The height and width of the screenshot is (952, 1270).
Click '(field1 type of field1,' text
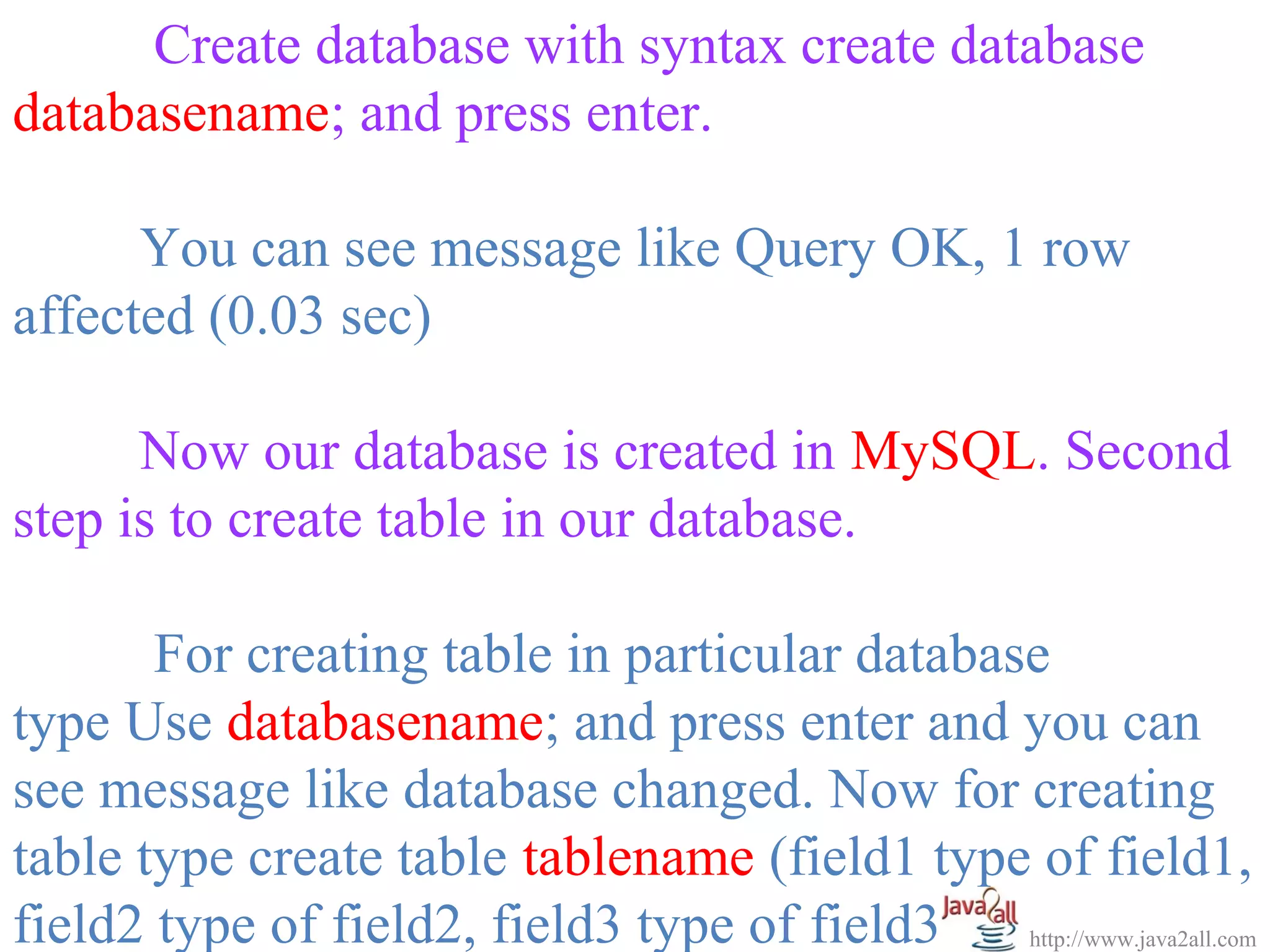click(x=1010, y=858)
